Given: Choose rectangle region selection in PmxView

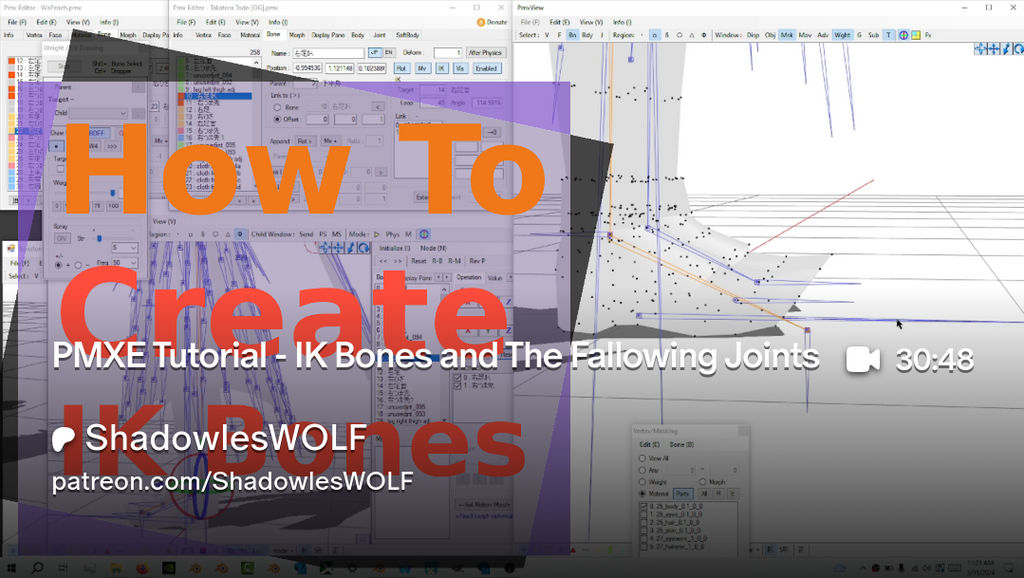Looking at the screenshot, I should tap(654, 35).
